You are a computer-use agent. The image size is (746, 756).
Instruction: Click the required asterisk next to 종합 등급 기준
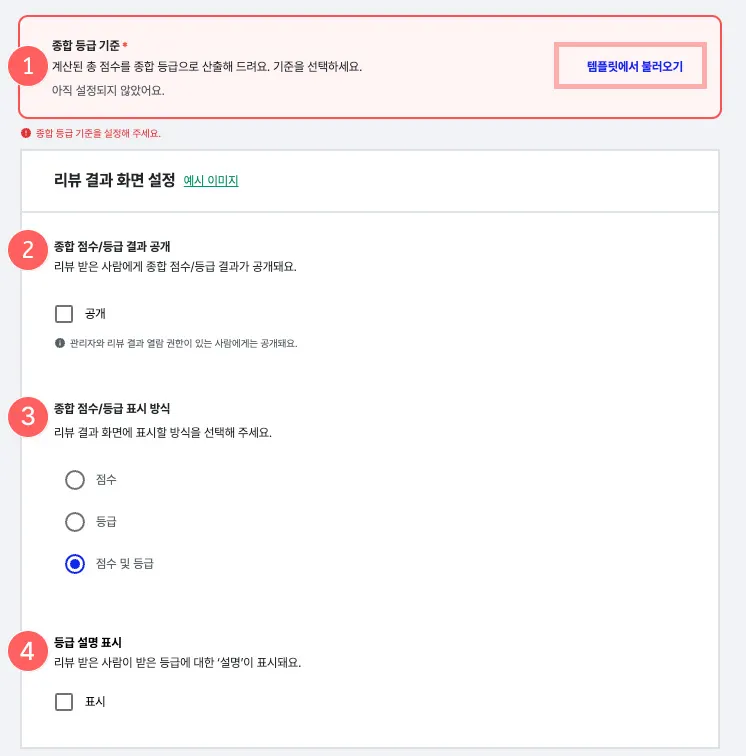click(x=125, y=45)
